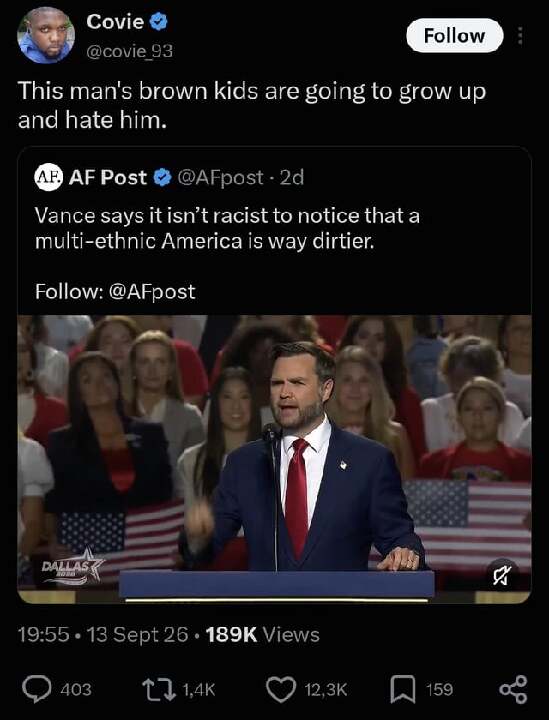Viewport: 549px width, 720px height.
Task: Open the 189K Views analytics
Action: point(263,635)
